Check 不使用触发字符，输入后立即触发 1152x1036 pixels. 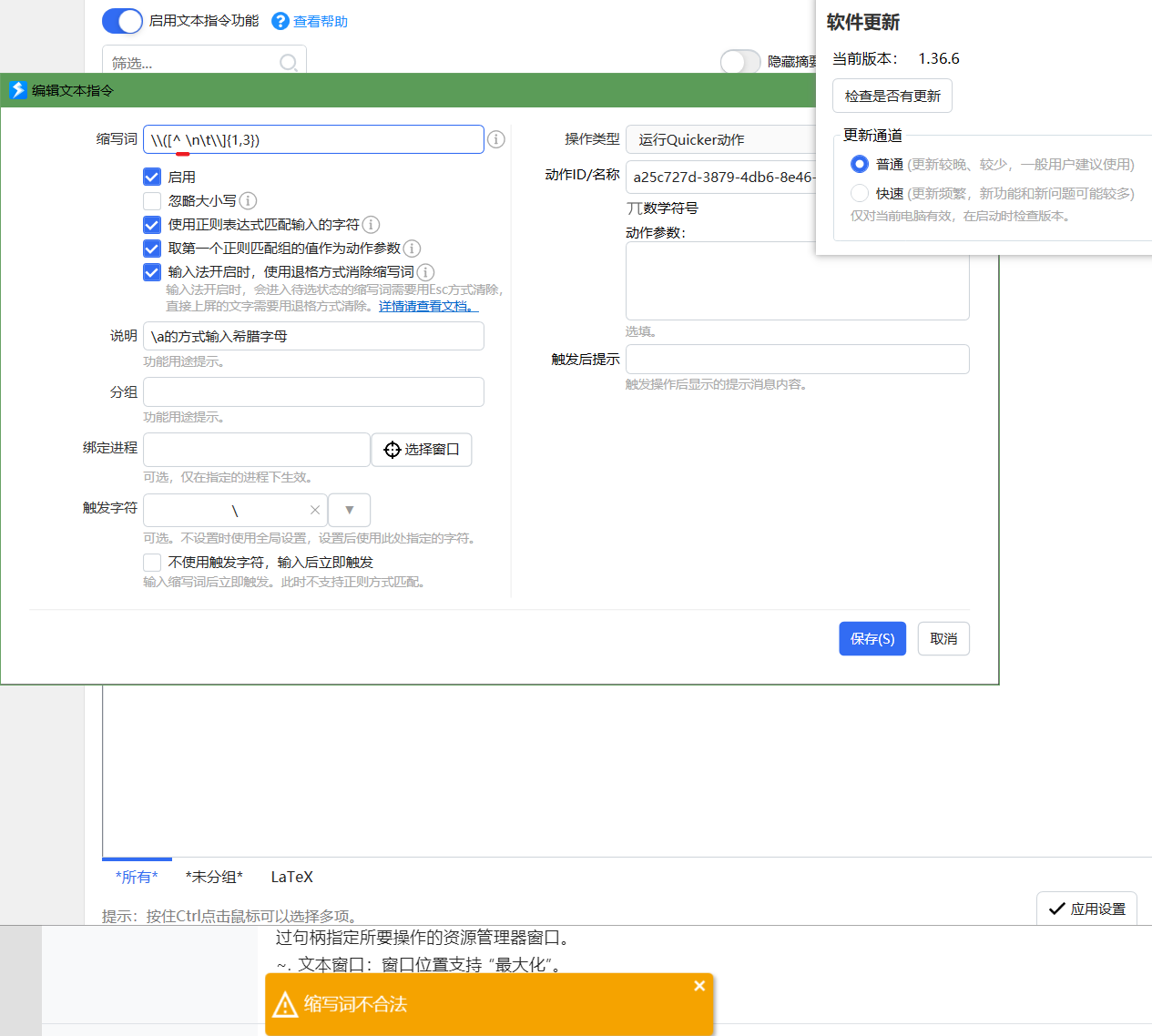(x=152, y=562)
